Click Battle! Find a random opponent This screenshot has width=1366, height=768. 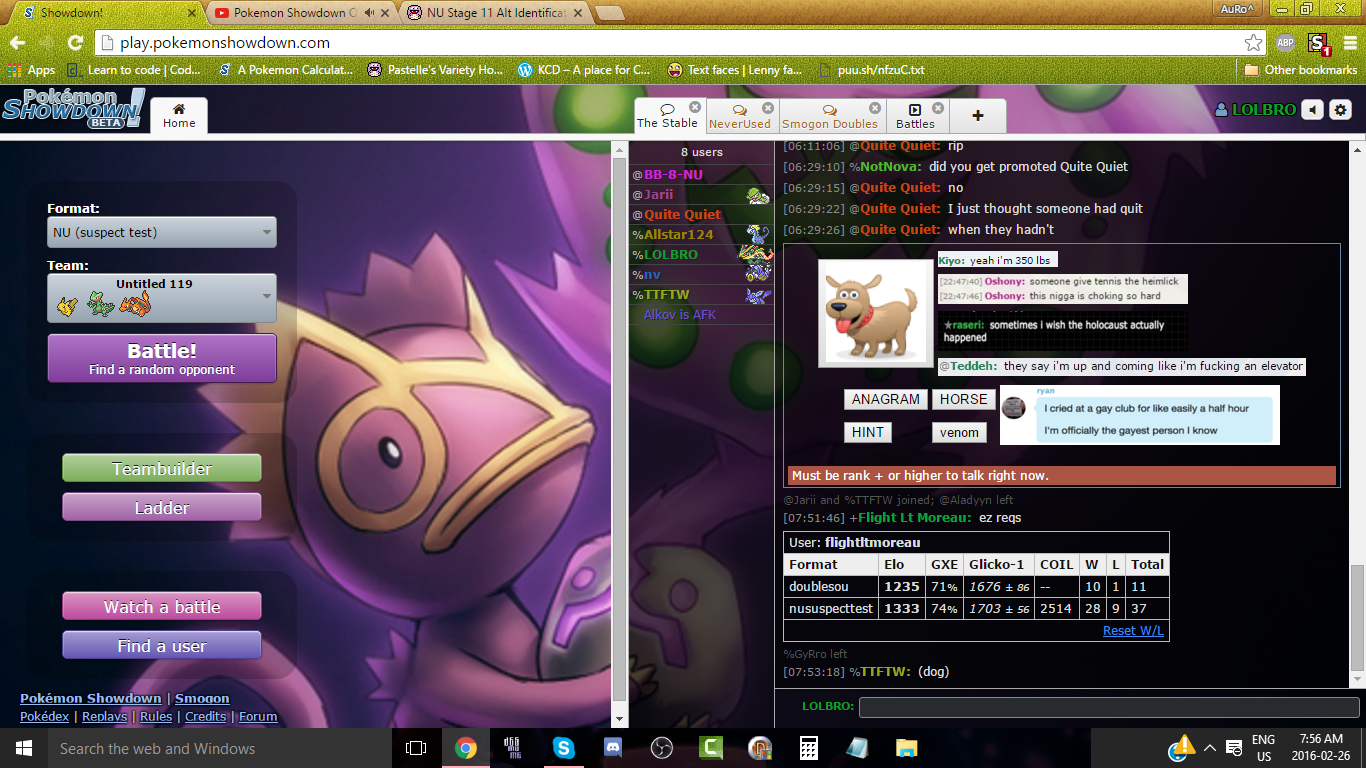(162, 358)
